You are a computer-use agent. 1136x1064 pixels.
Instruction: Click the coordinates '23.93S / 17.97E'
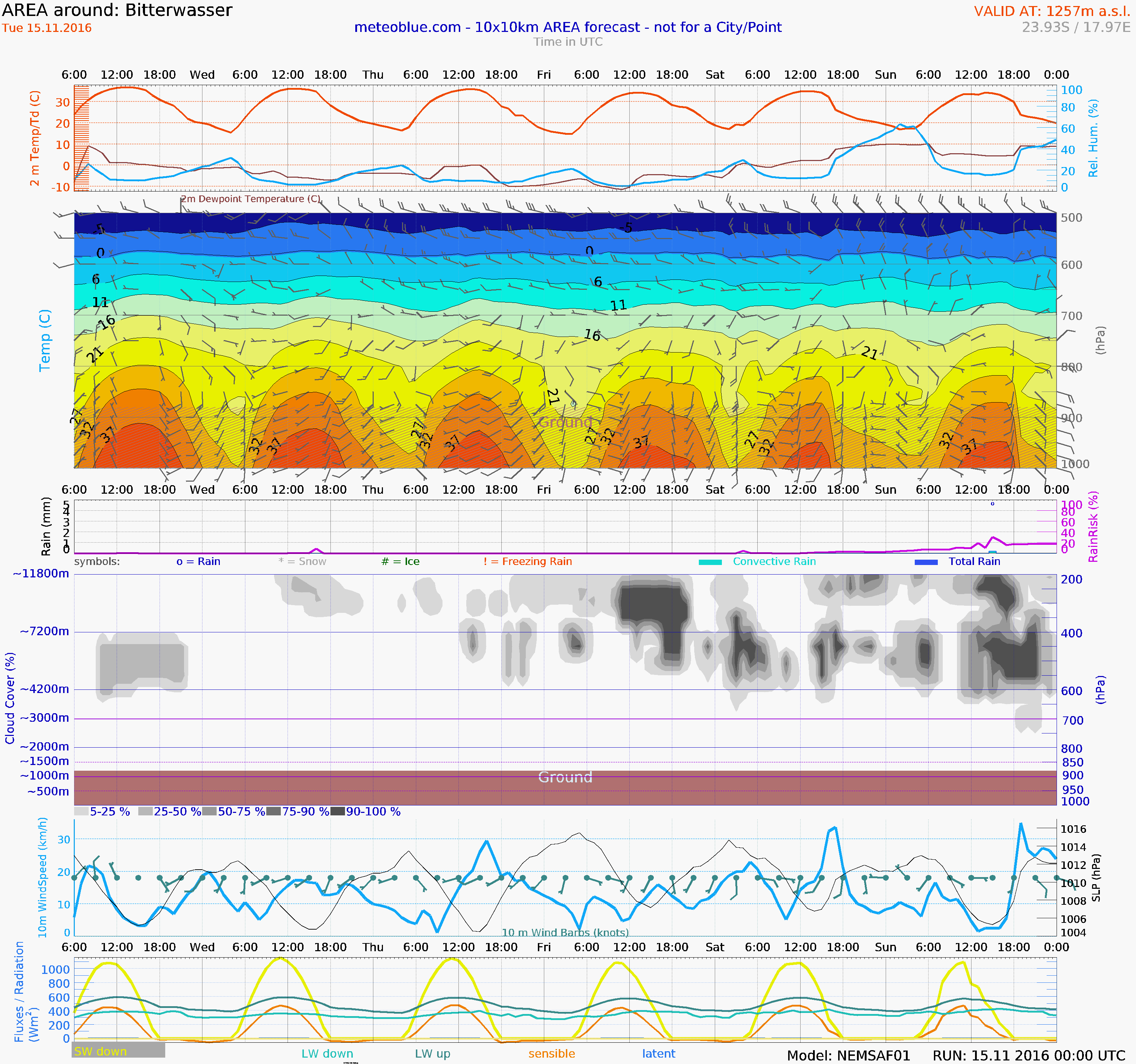click(1075, 27)
